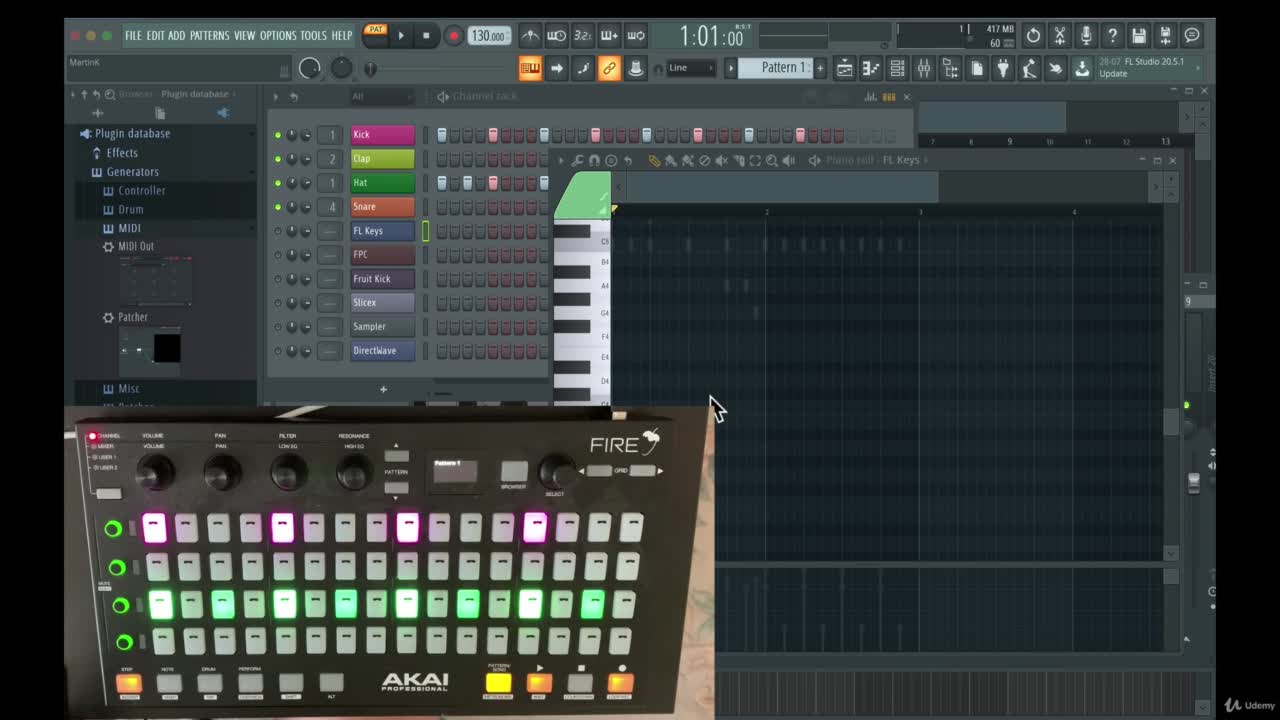Click the multilink to controllers icon

click(609, 68)
